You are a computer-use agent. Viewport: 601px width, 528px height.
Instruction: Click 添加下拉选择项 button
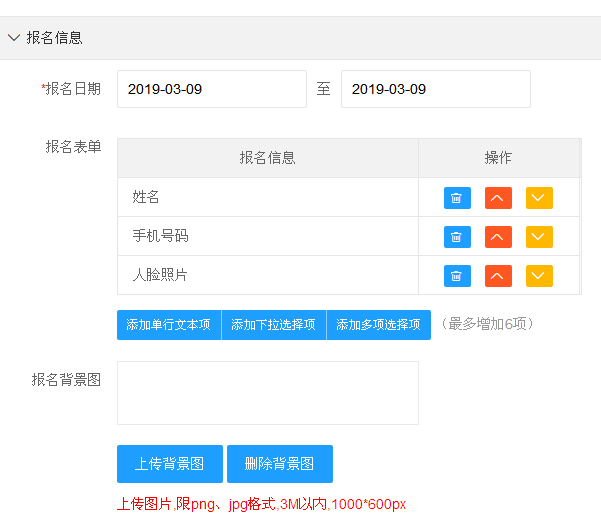click(x=274, y=325)
